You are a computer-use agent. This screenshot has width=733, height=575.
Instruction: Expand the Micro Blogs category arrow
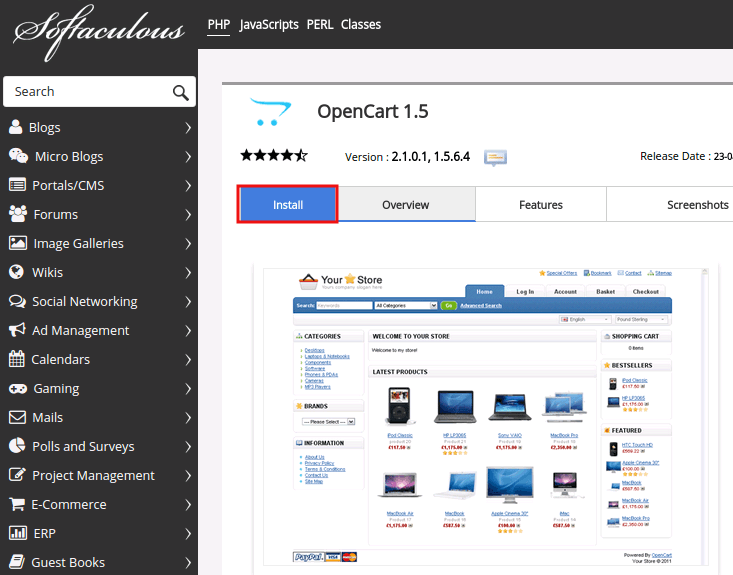188,157
